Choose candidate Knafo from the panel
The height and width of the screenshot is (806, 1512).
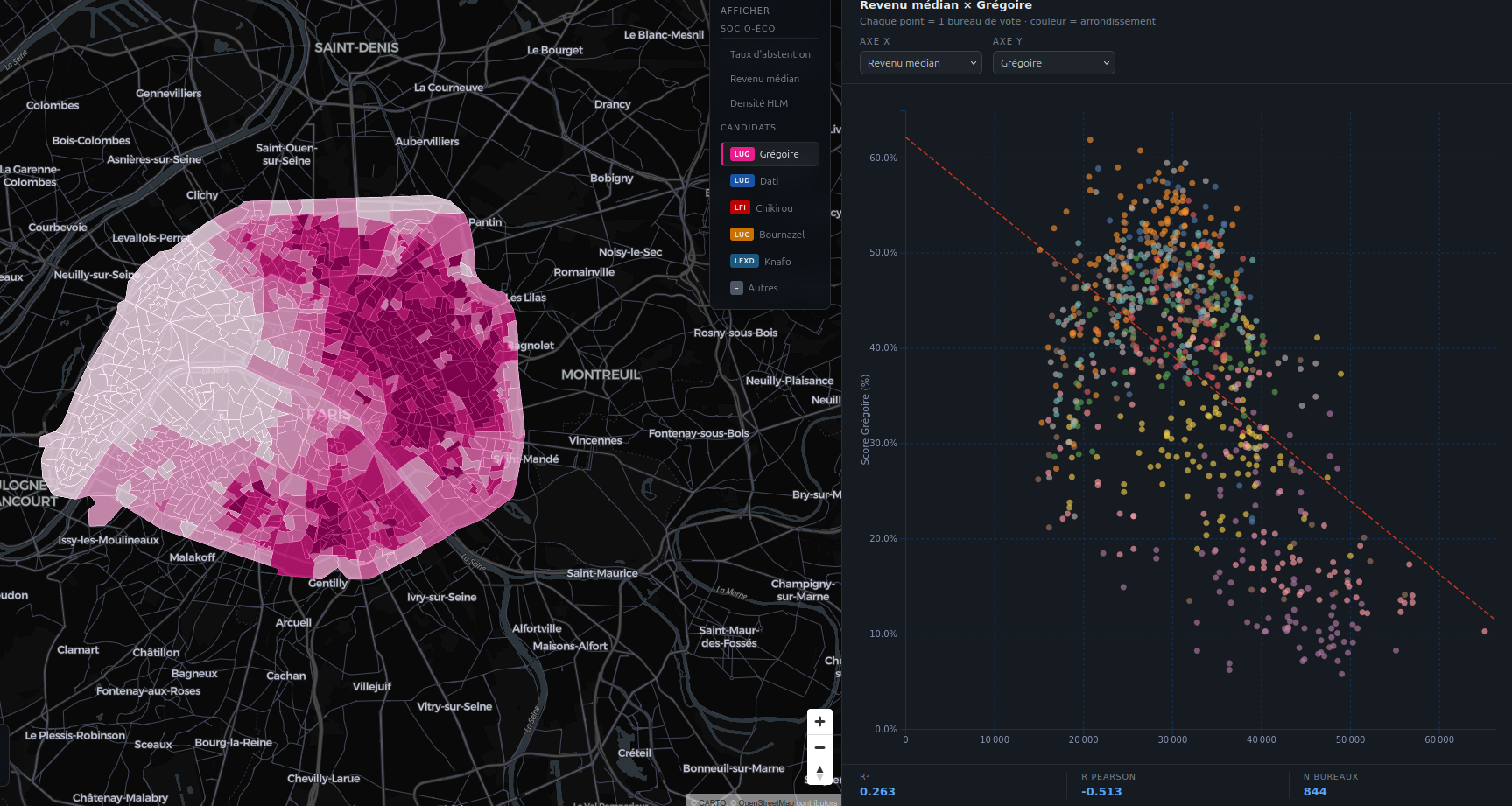tap(777, 262)
